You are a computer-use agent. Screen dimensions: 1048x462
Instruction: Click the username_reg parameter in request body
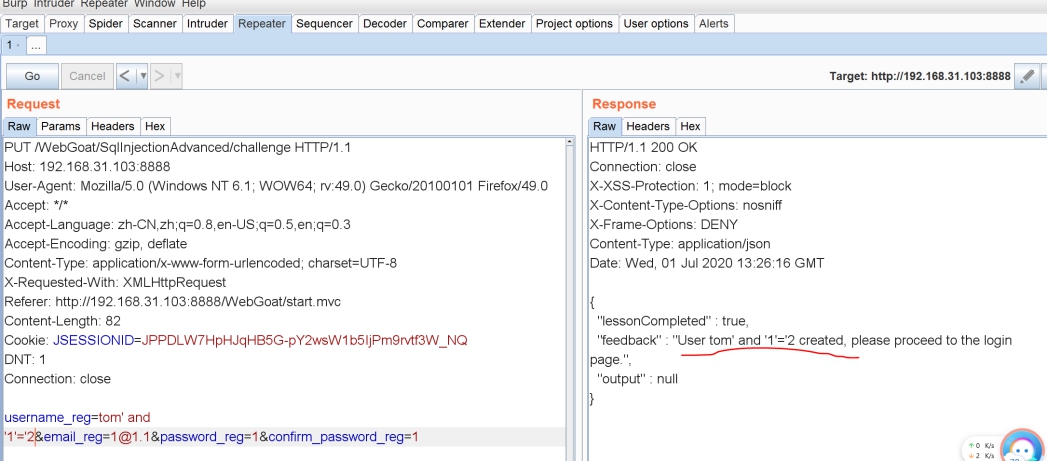(48, 418)
